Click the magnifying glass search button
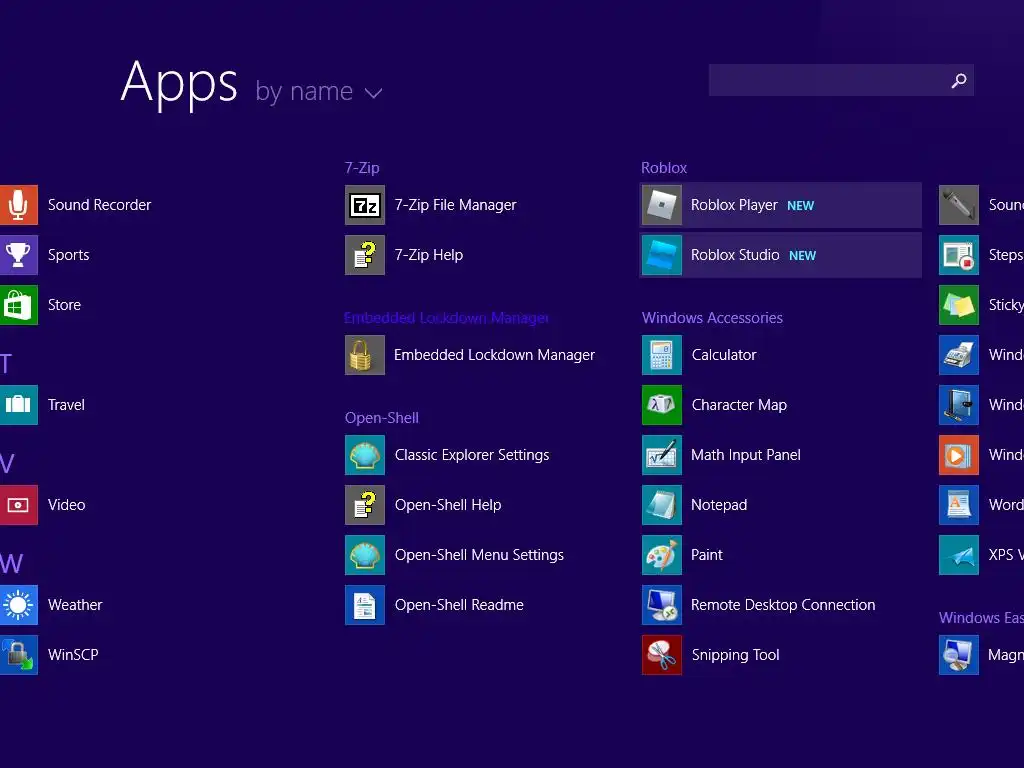This screenshot has width=1024, height=768. pos(959,80)
